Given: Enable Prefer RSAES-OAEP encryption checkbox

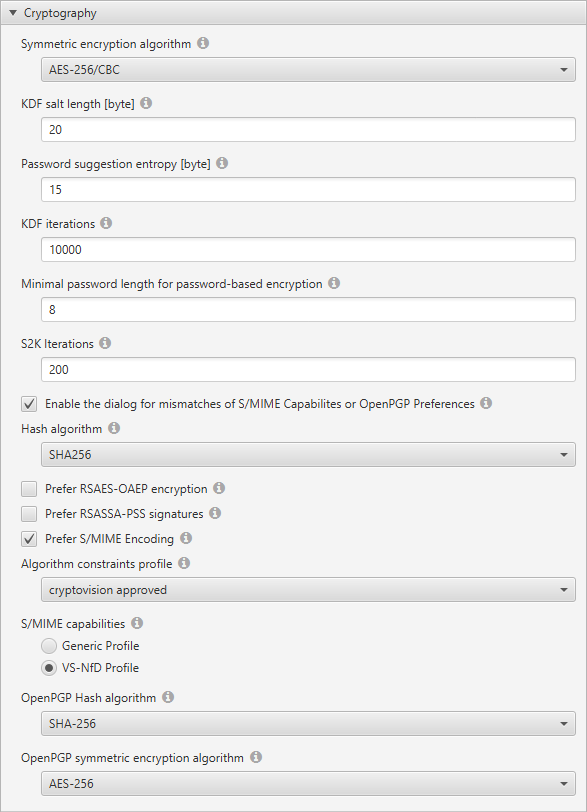Looking at the screenshot, I should point(29,489).
